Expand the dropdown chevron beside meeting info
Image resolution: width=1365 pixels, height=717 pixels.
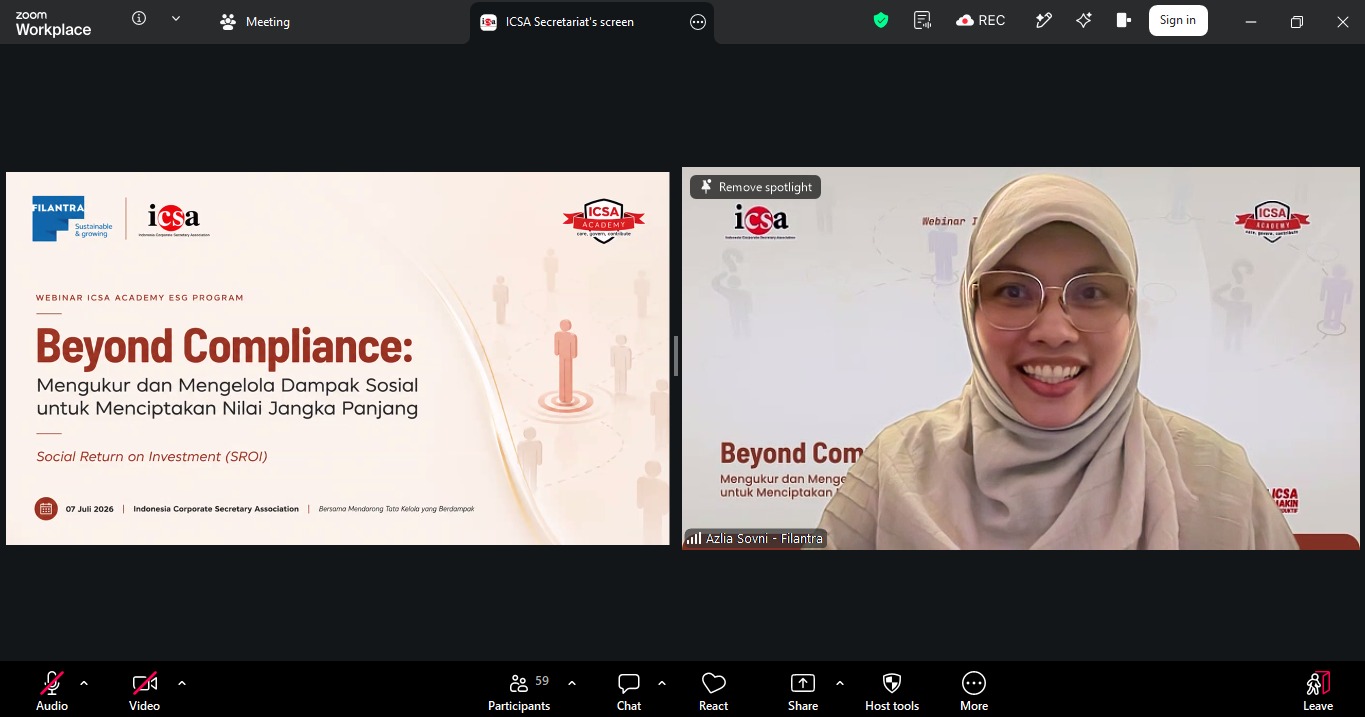(x=176, y=19)
